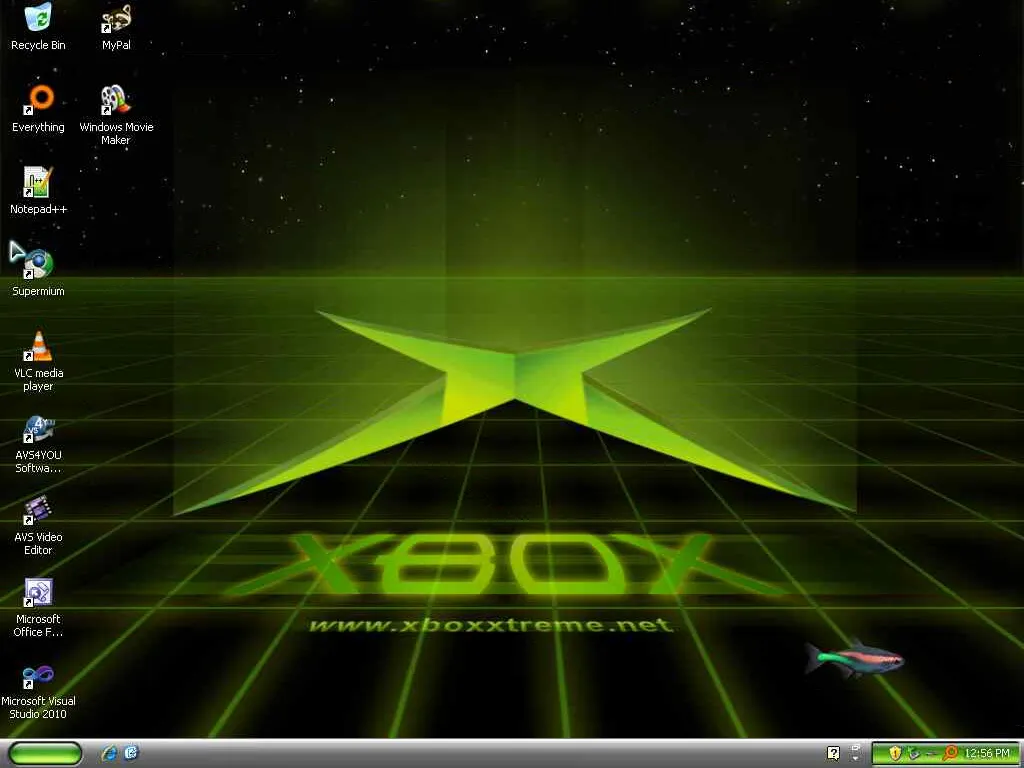This screenshot has width=1024, height=768.
Task: Click the orange Everything magnifier tray icon
Action: point(951,753)
